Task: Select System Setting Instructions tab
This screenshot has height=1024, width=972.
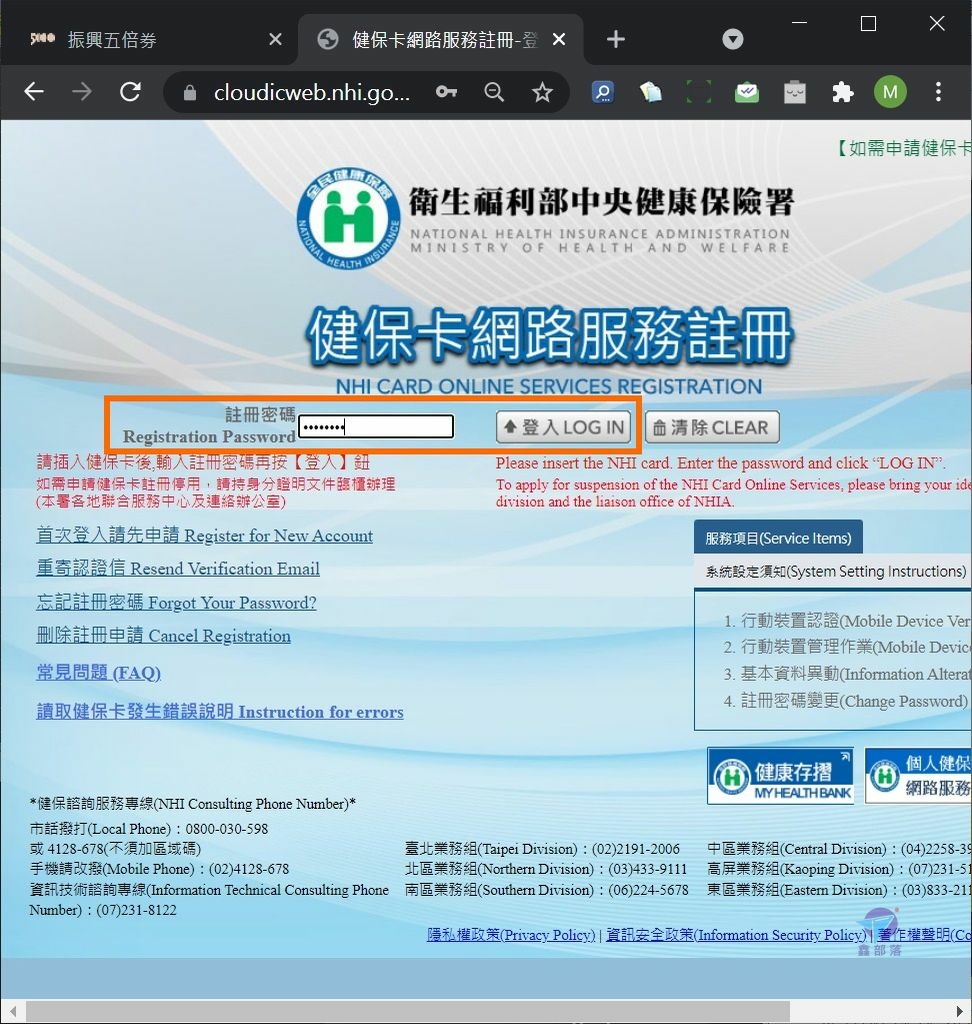Action: coord(835,571)
